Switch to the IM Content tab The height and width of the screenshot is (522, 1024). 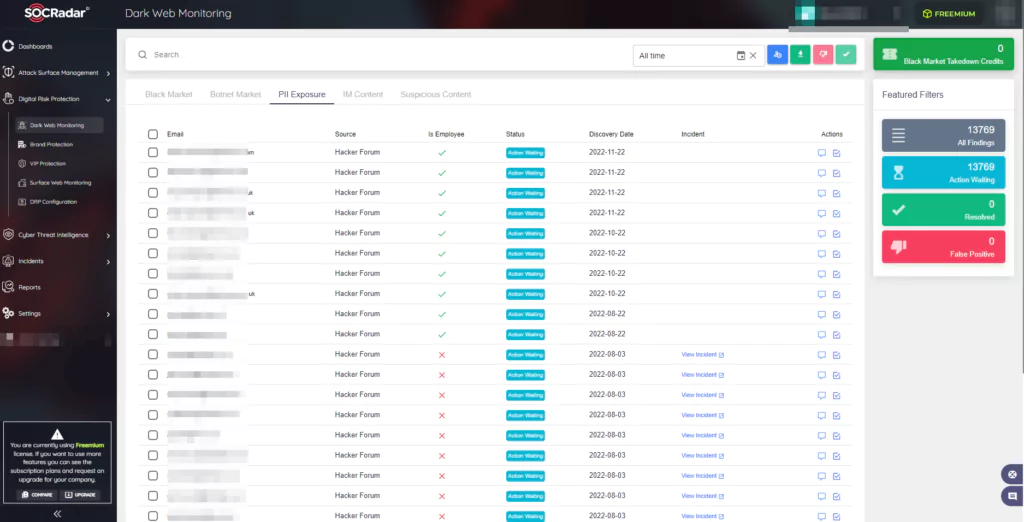pos(363,94)
